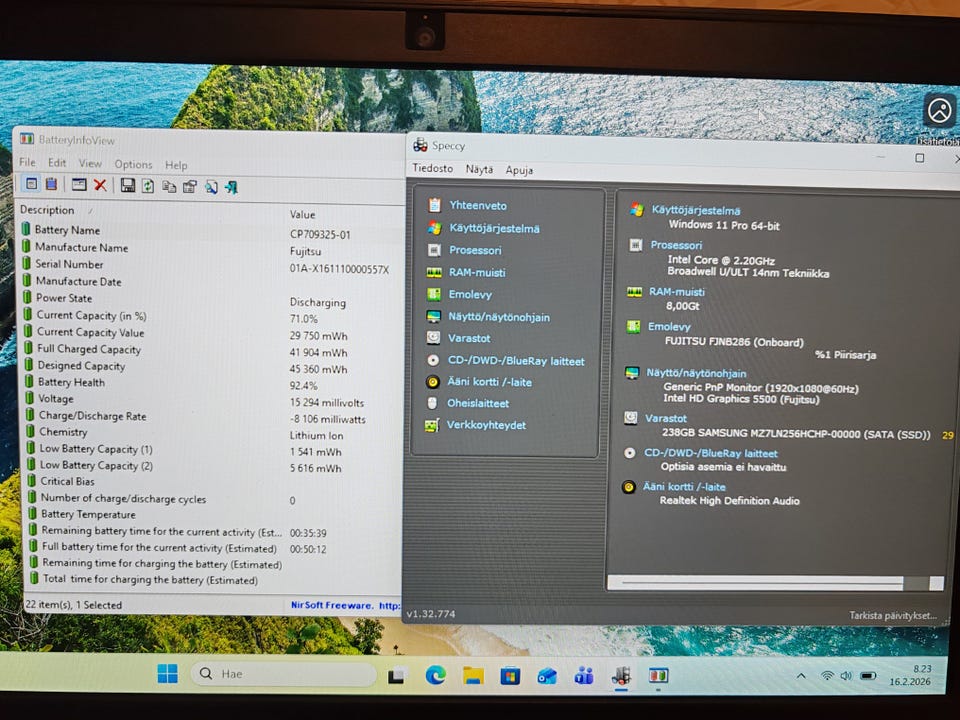Click battery status tray icon

pos(868,676)
